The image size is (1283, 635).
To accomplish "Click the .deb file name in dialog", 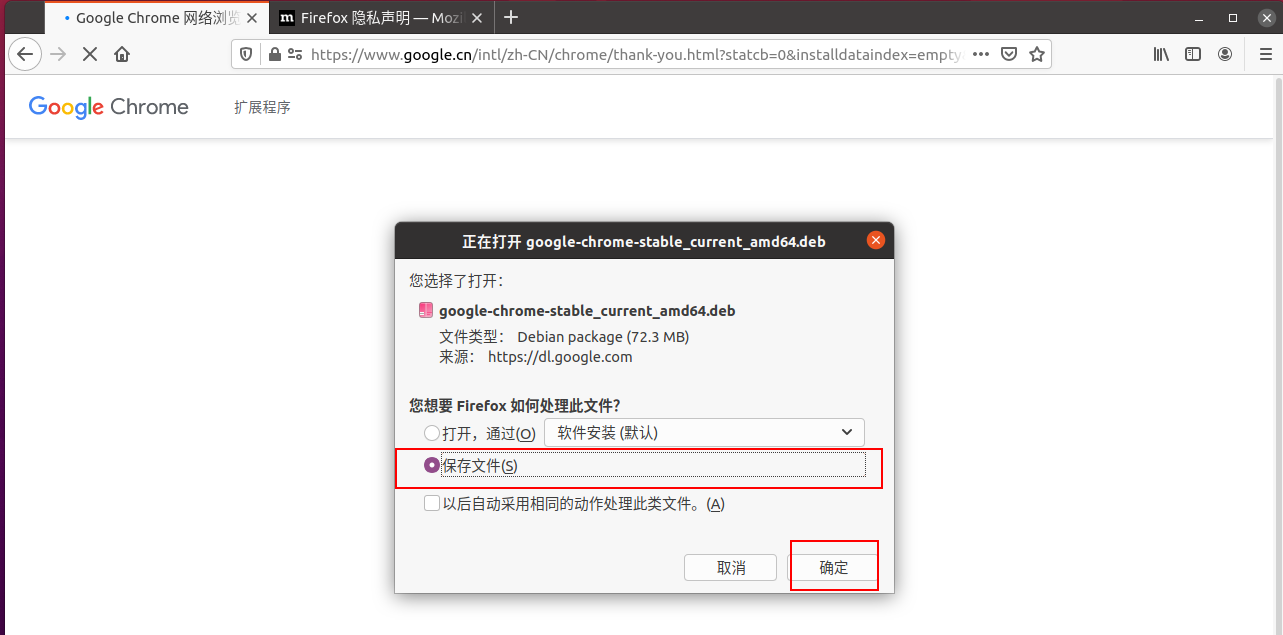I will [x=587, y=311].
